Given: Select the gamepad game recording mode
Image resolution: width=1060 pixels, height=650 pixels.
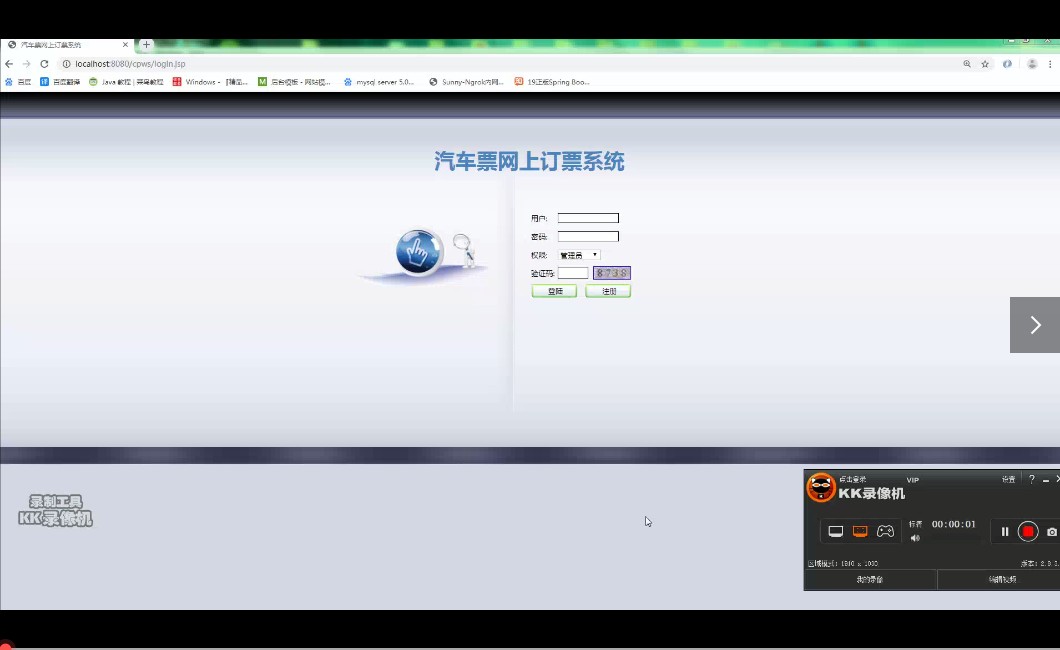Looking at the screenshot, I should pos(885,531).
